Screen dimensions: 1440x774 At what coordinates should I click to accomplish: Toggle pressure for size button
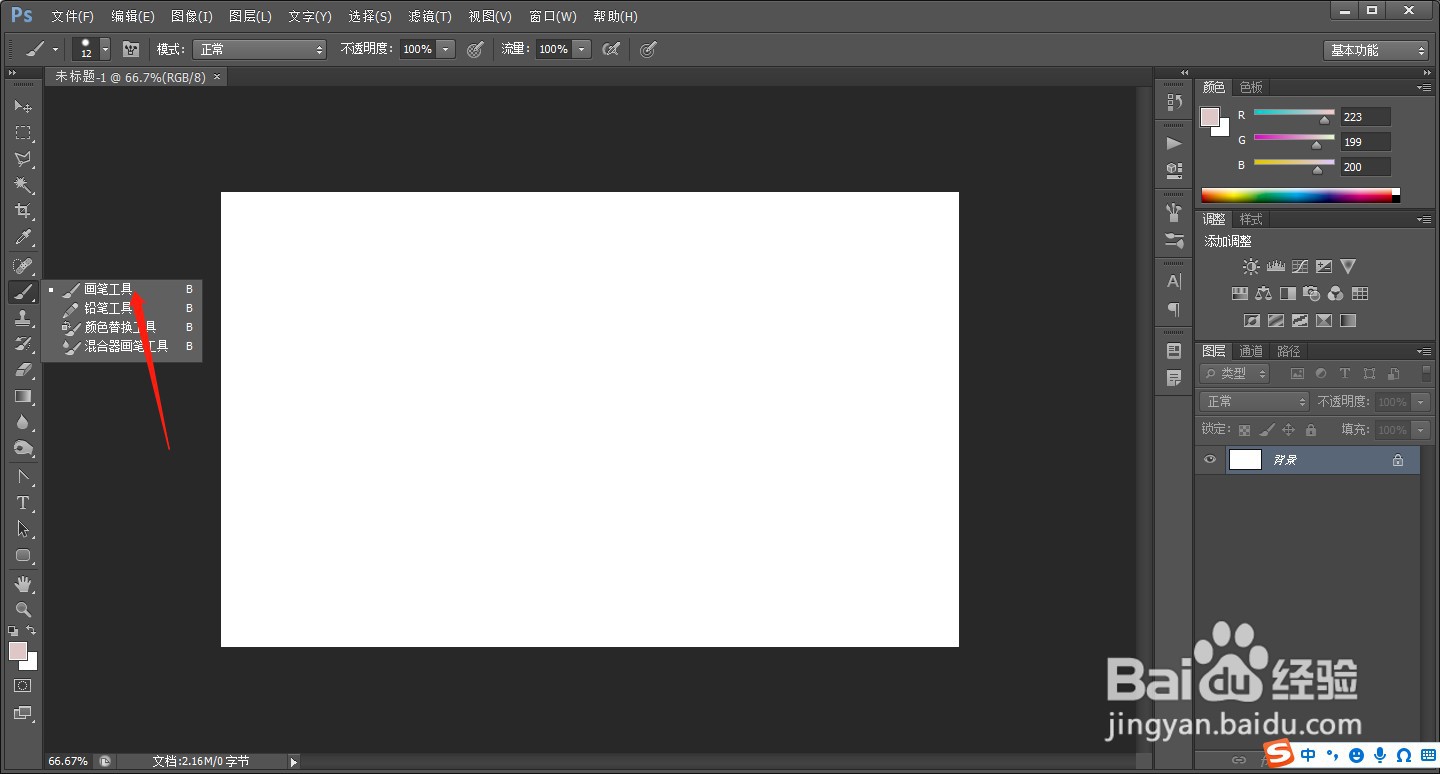648,49
